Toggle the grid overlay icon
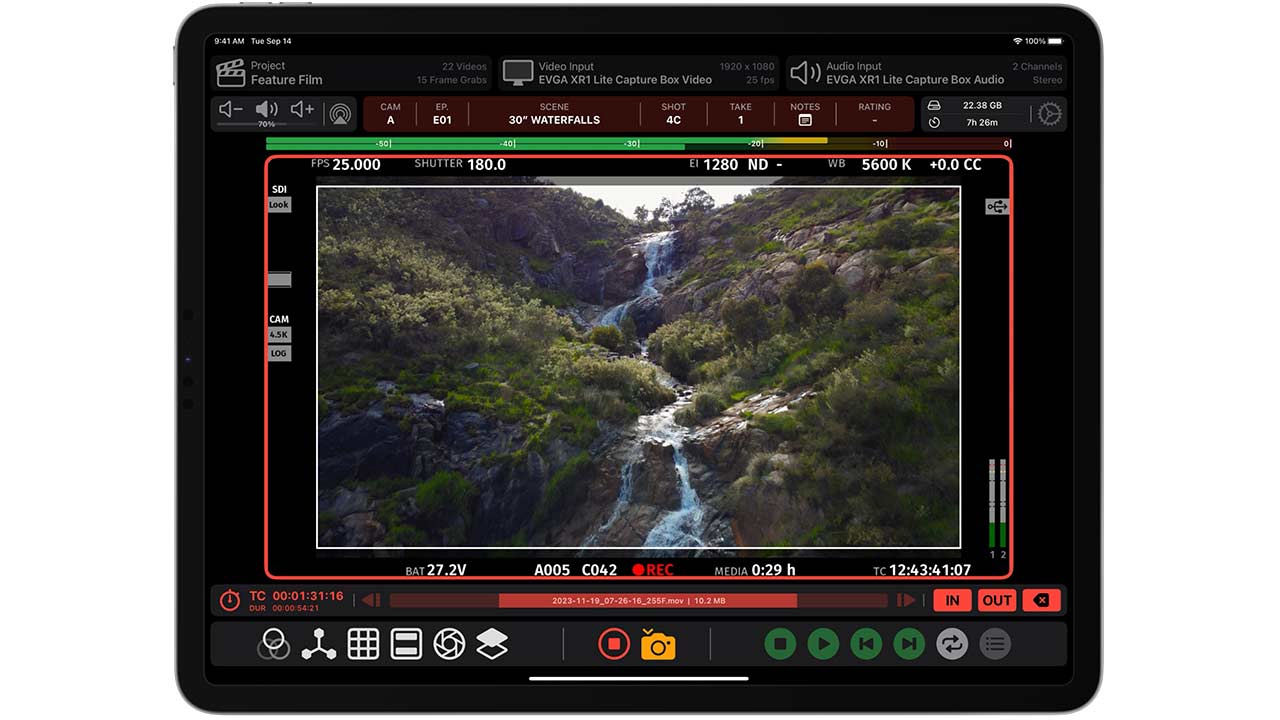 point(363,644)
